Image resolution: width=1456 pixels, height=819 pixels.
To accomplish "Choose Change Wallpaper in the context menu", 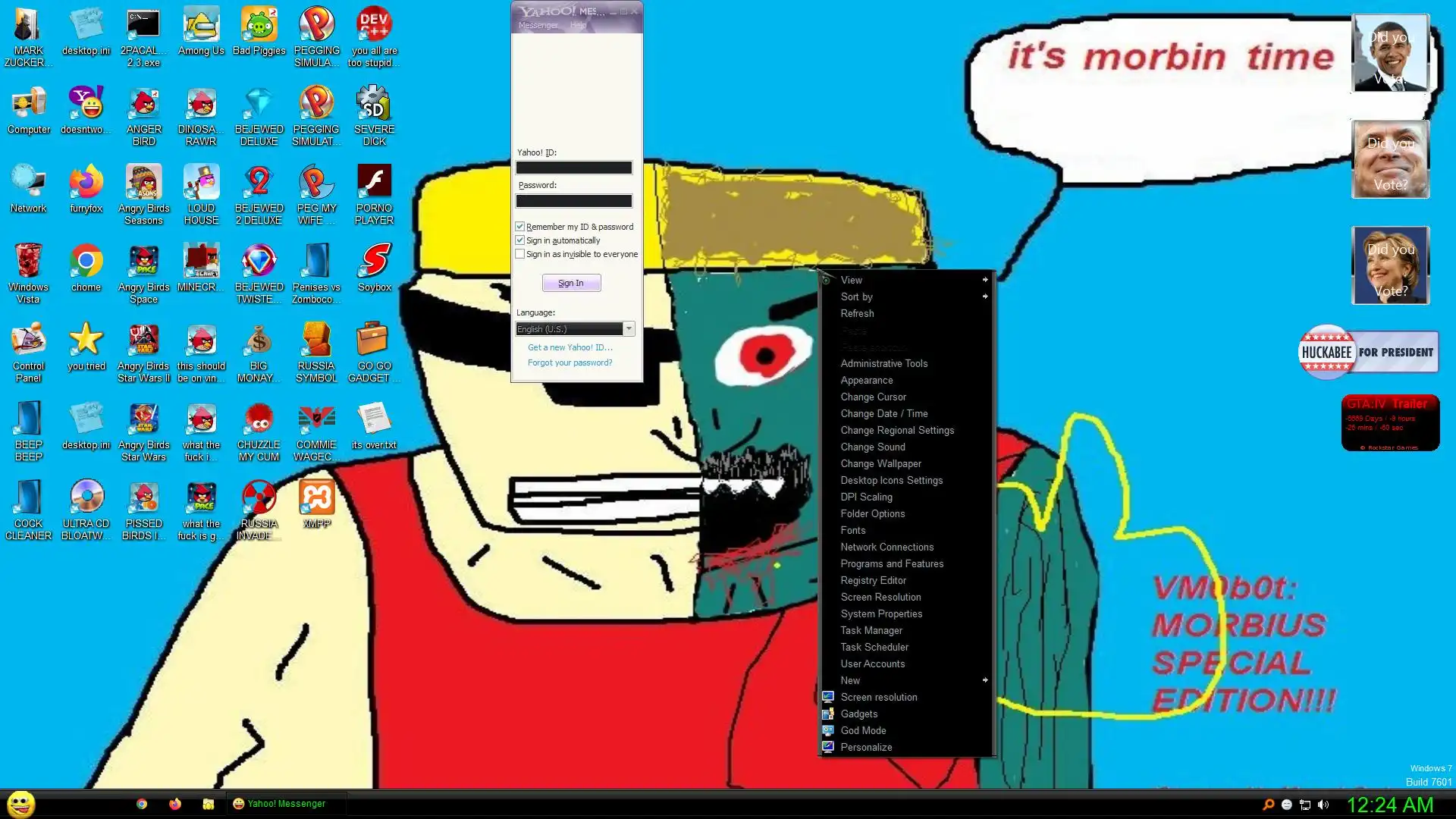I will pos(880,463).
